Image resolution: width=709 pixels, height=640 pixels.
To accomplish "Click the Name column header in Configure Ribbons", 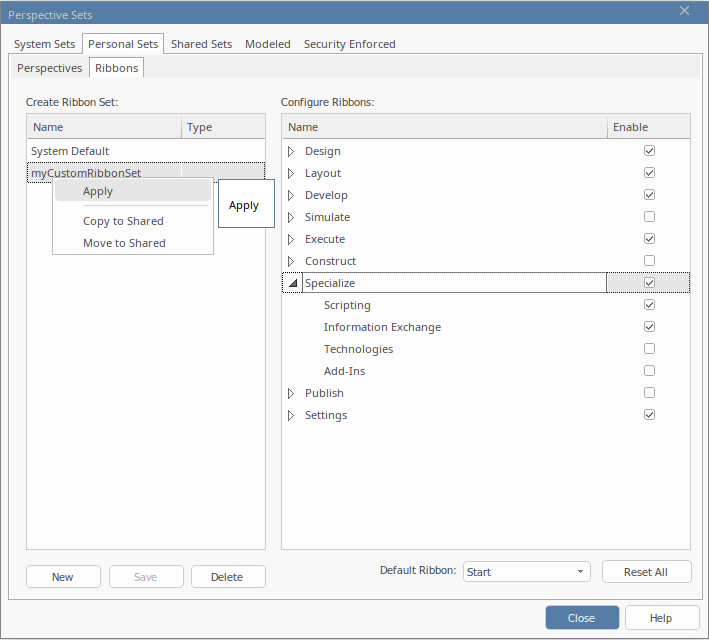I will pos(303,127).
